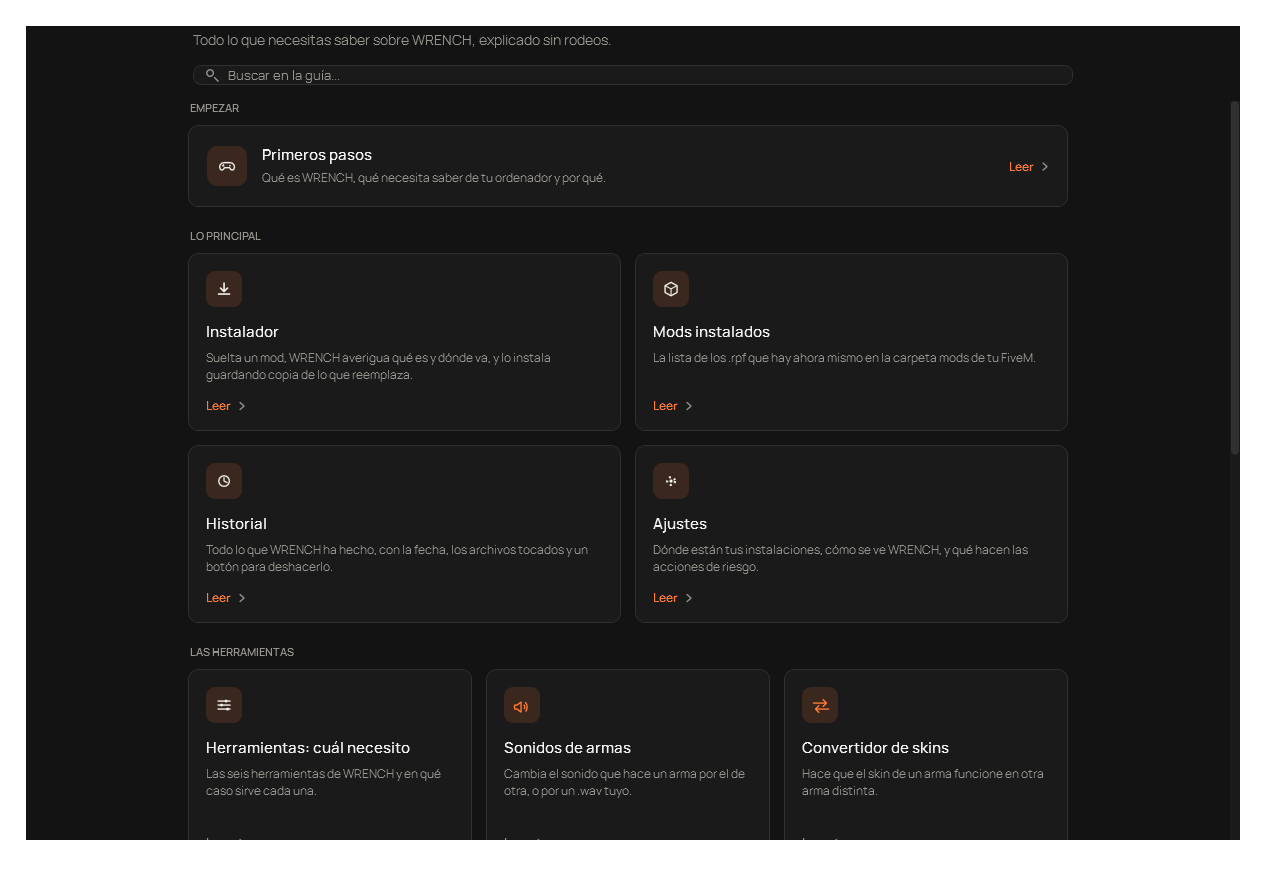This screenshot has height=880, width=1280.
Task: Click the gamepad icon beside Primeros pasos
Action: [x=227, y=166]
